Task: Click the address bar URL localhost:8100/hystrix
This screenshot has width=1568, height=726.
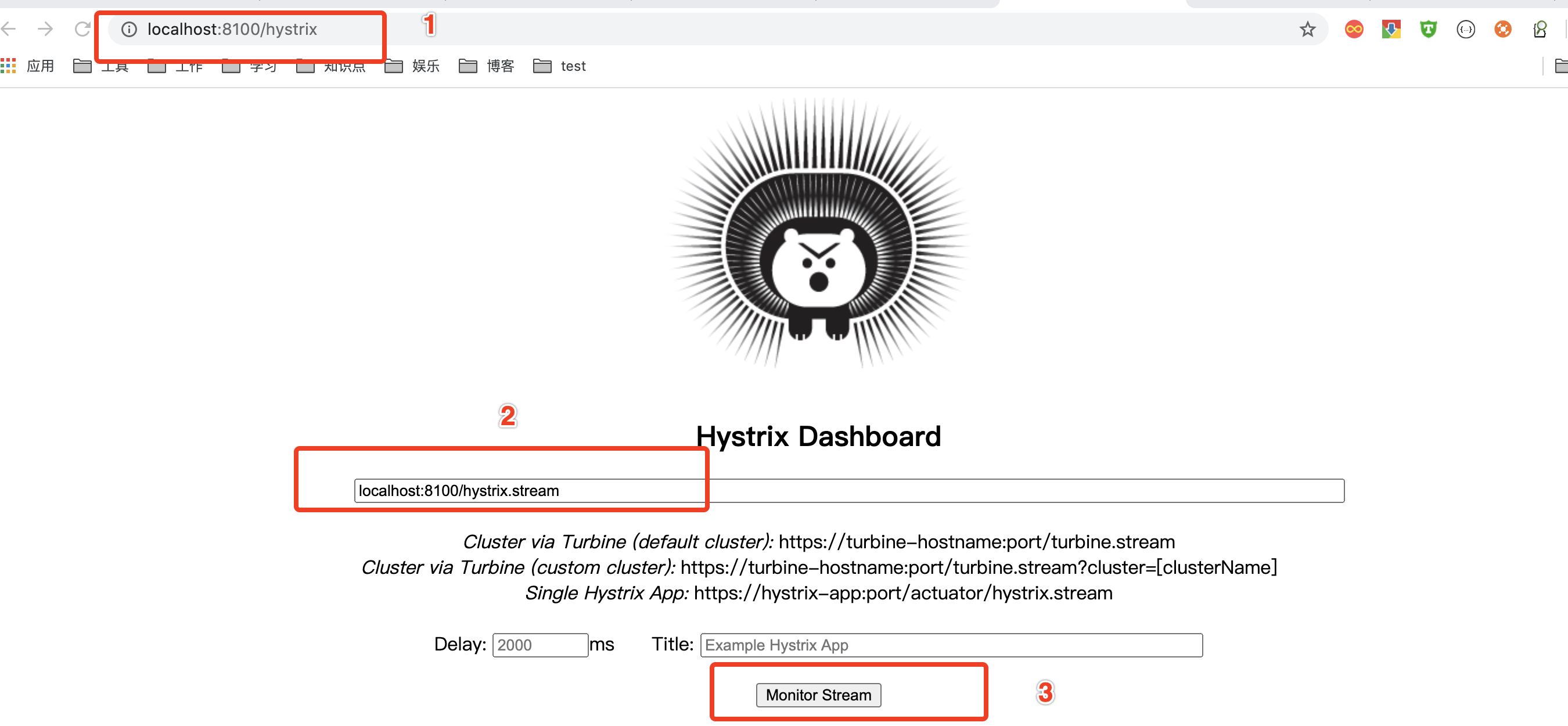Action: tap(232, 29)
